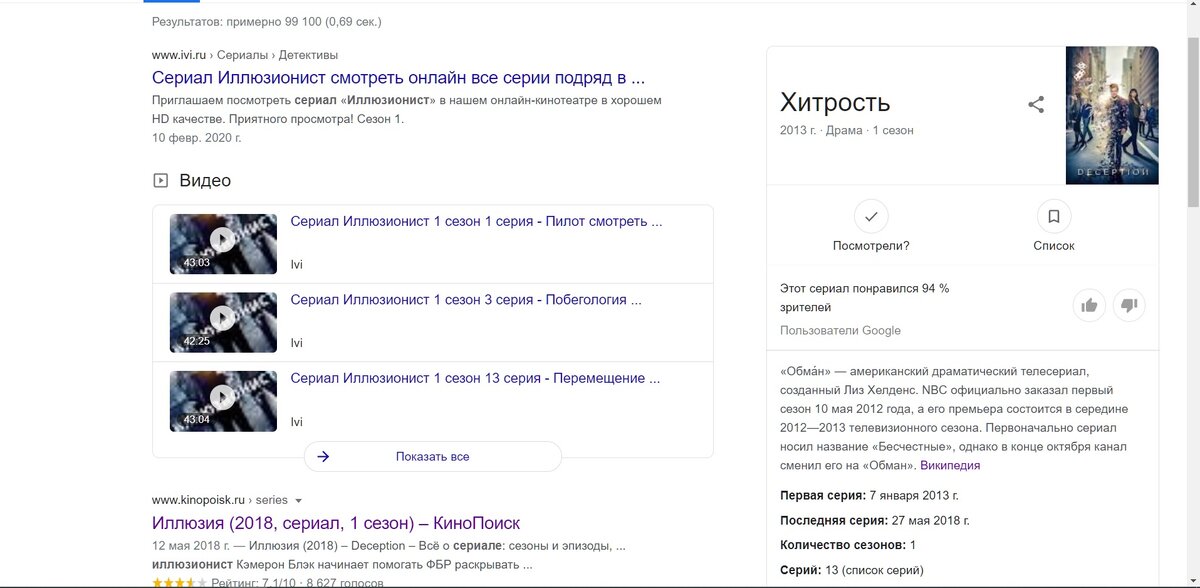
Task: Open dropdown arrow next to kinopoisk.ru series
Action: pyautogui.click(x=298, y=500)
